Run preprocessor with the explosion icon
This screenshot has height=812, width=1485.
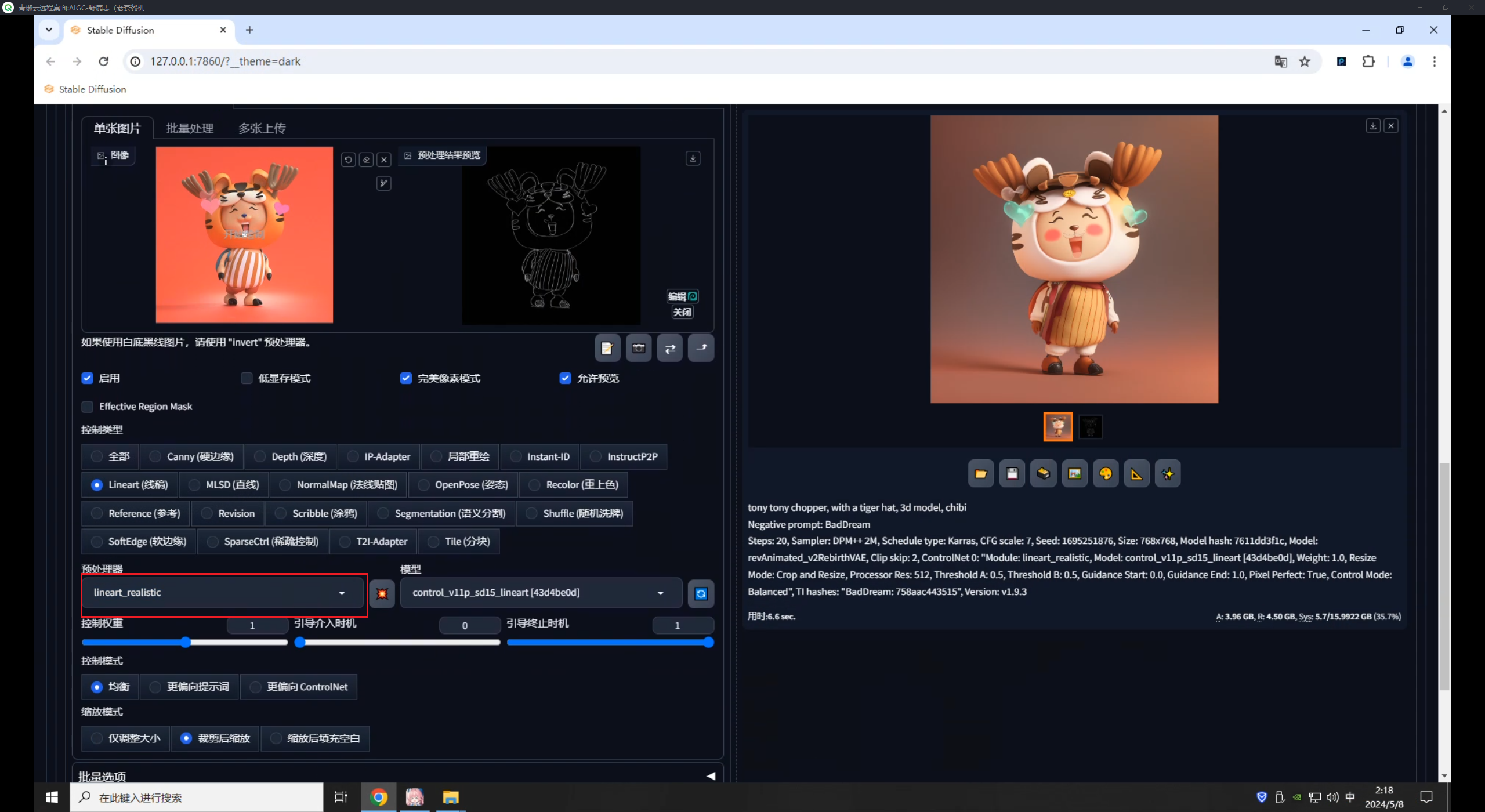coord(382,593)
